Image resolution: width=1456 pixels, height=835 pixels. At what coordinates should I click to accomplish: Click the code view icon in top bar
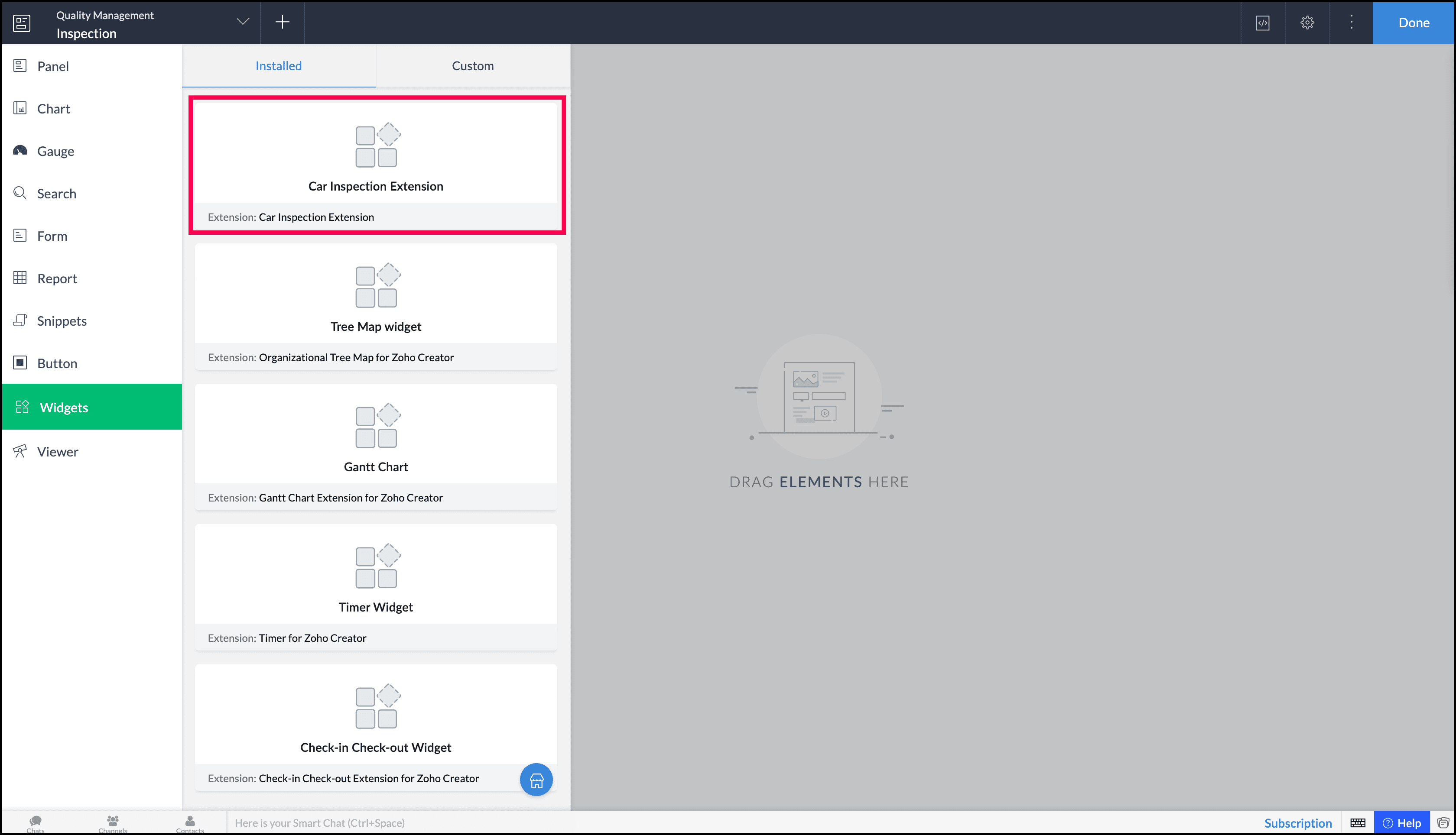click(x=1262, y=23)
